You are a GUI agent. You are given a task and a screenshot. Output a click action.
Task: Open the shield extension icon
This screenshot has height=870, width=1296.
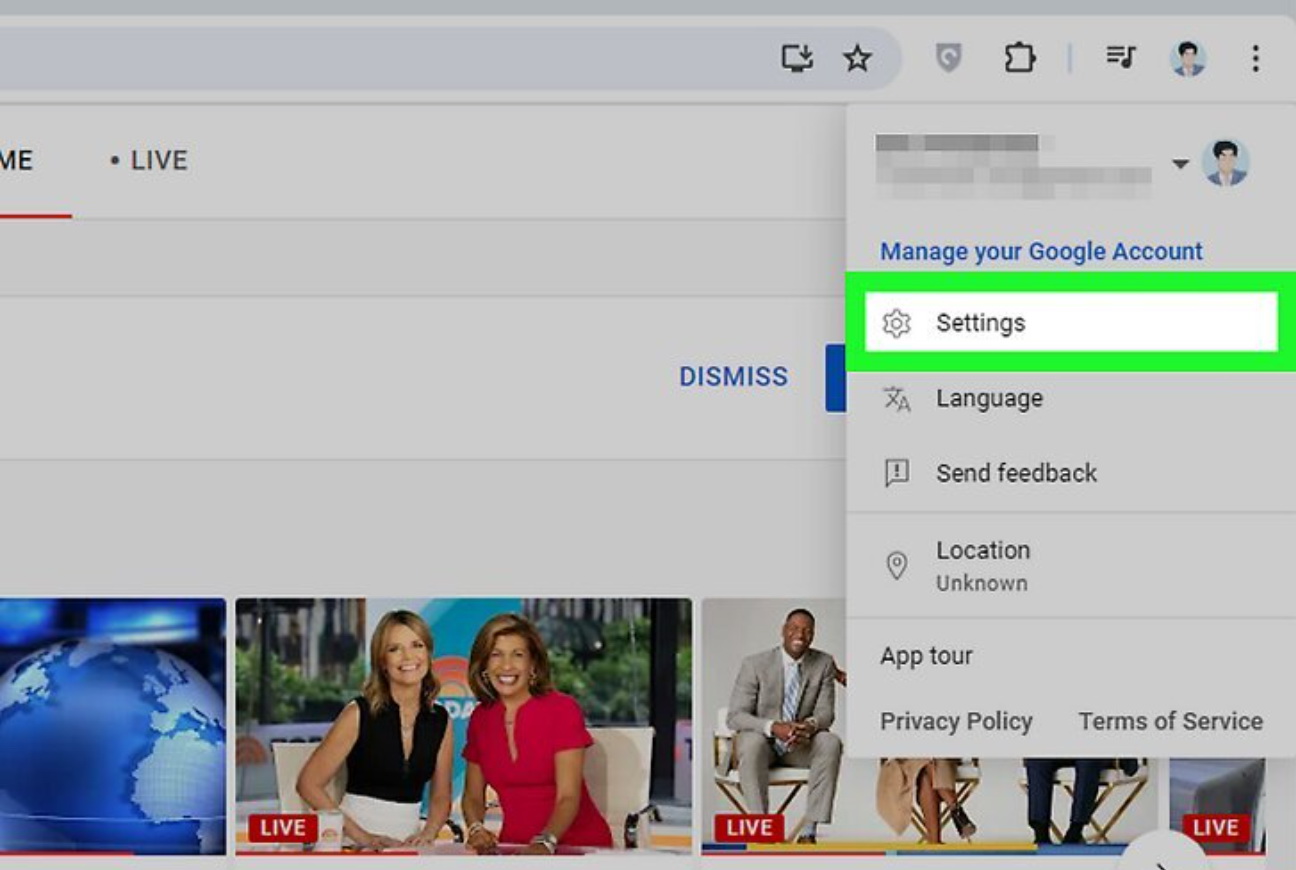pyautogui.click(x=948, y=58)
